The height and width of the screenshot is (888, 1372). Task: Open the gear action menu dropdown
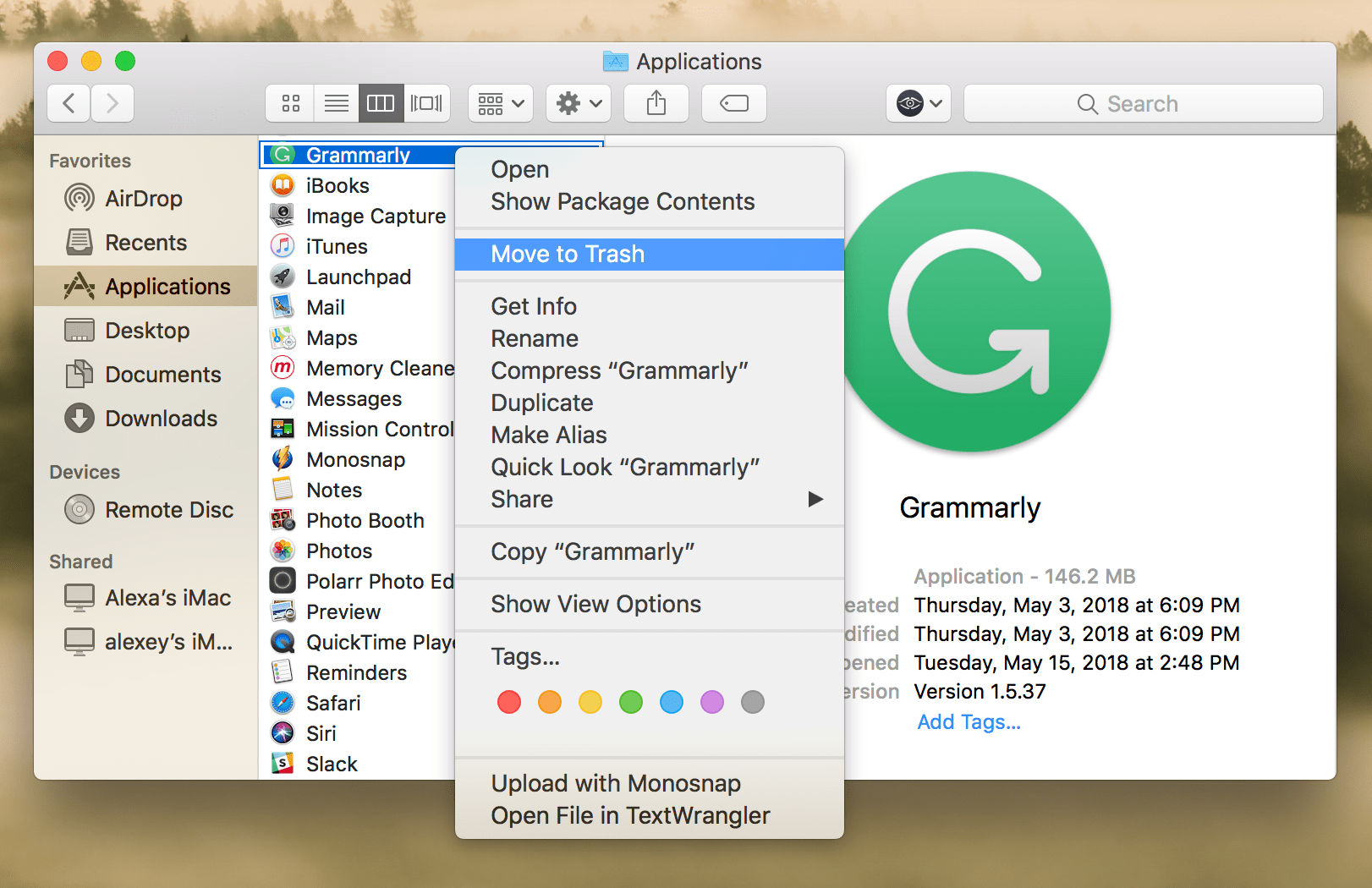(x=579, y=104)
